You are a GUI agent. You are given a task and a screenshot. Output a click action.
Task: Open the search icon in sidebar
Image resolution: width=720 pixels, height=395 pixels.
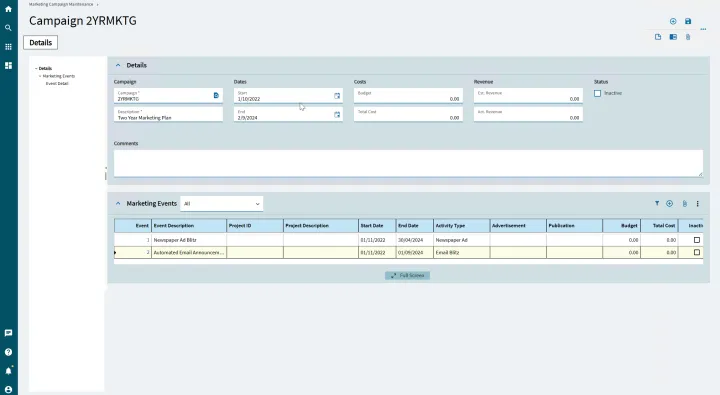tap(8, 28)
